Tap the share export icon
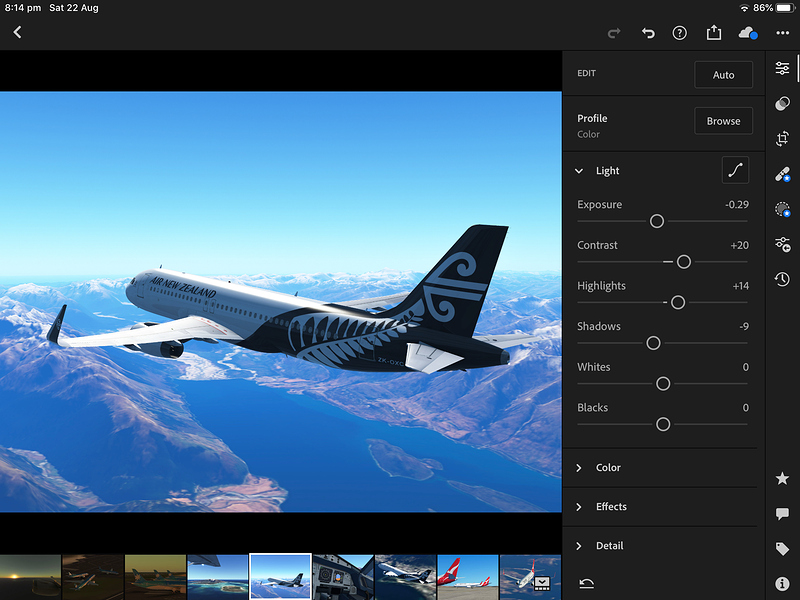800x600 pixels. [x=713, y=33]
